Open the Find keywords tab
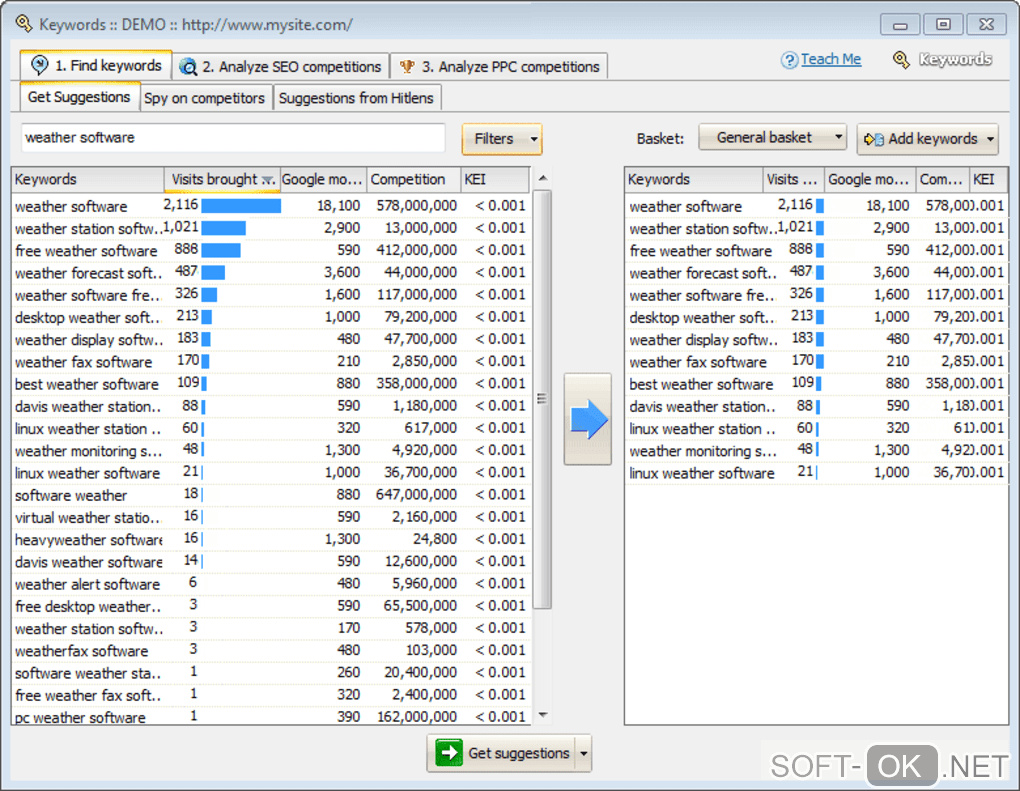Viewport: 1020px width, 791px height. pyautogui.click(x=96, y=66)
